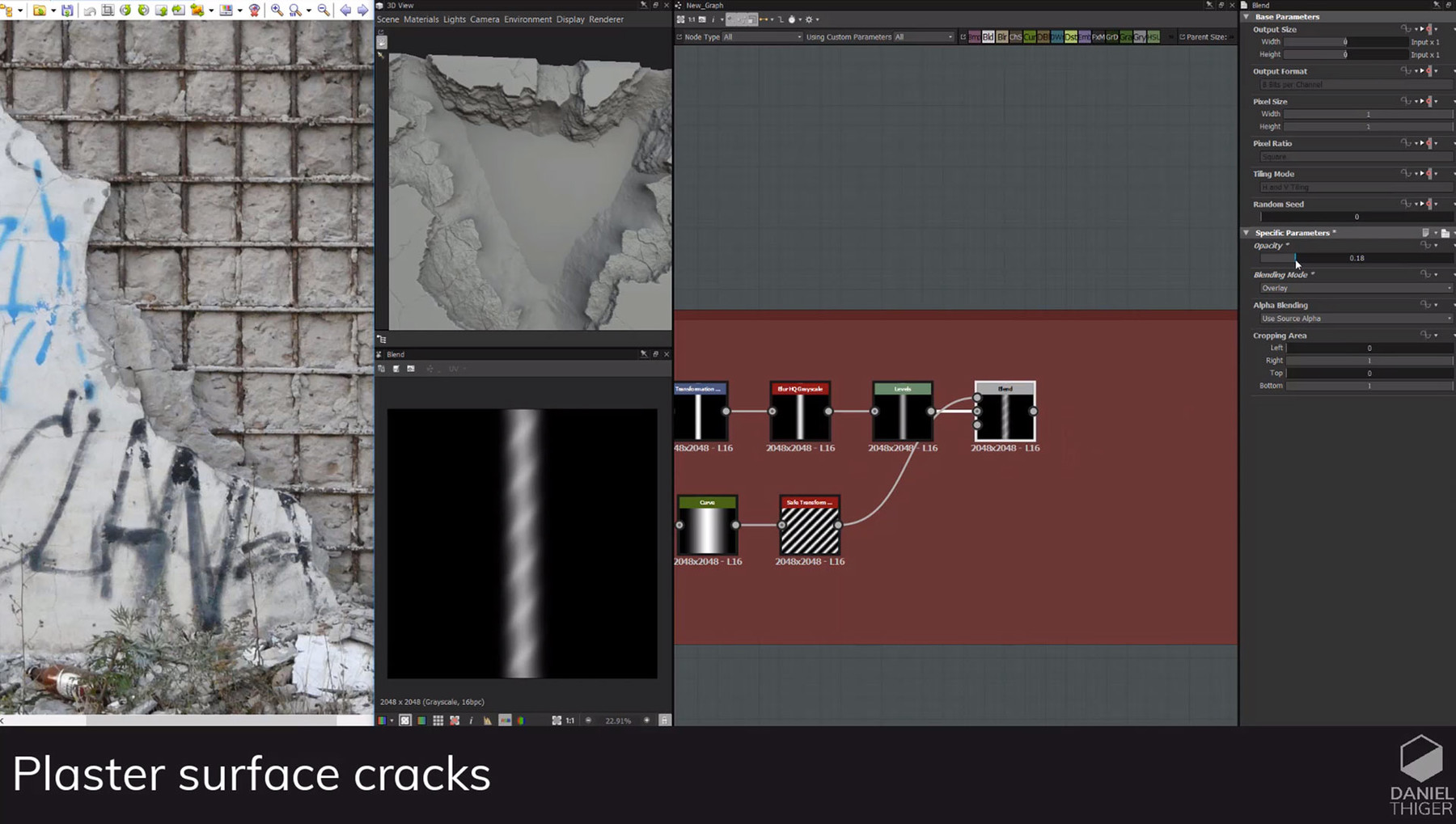Click the histogram icon in the 2D view toolbar
The width and height of the screenshot is (1456, 824).
(x=487, y=720)
